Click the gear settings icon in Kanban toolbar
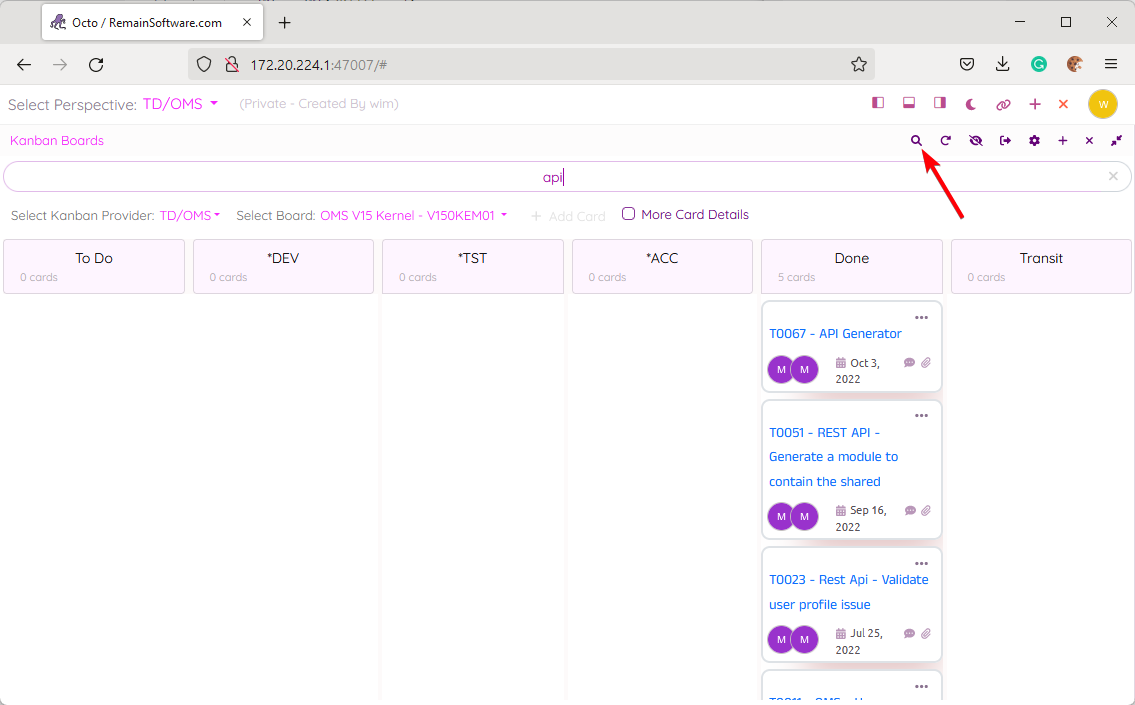The image size is (1135, 705). (x=1034, y=141)
